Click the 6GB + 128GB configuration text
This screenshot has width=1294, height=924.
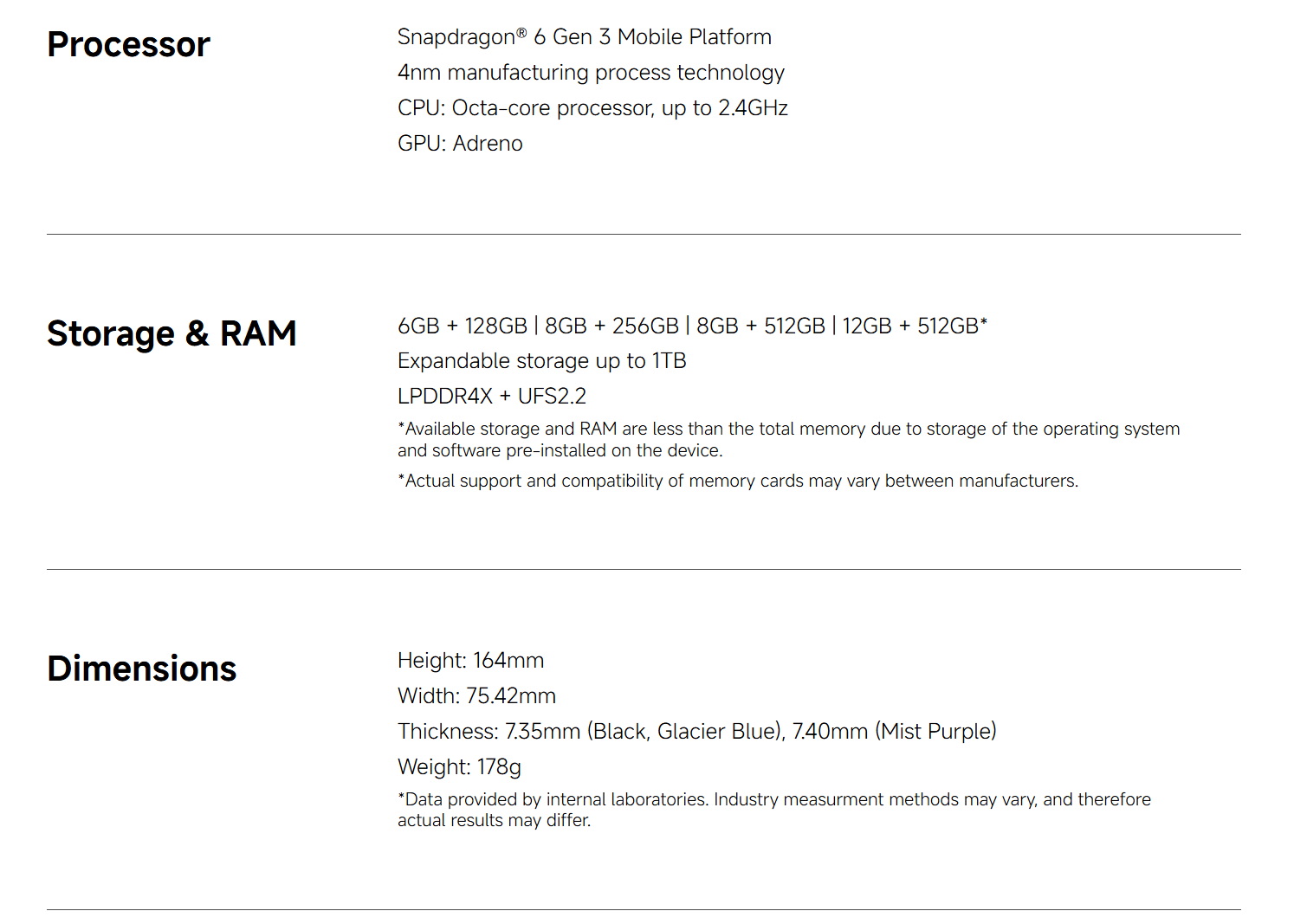click(462, 326)
